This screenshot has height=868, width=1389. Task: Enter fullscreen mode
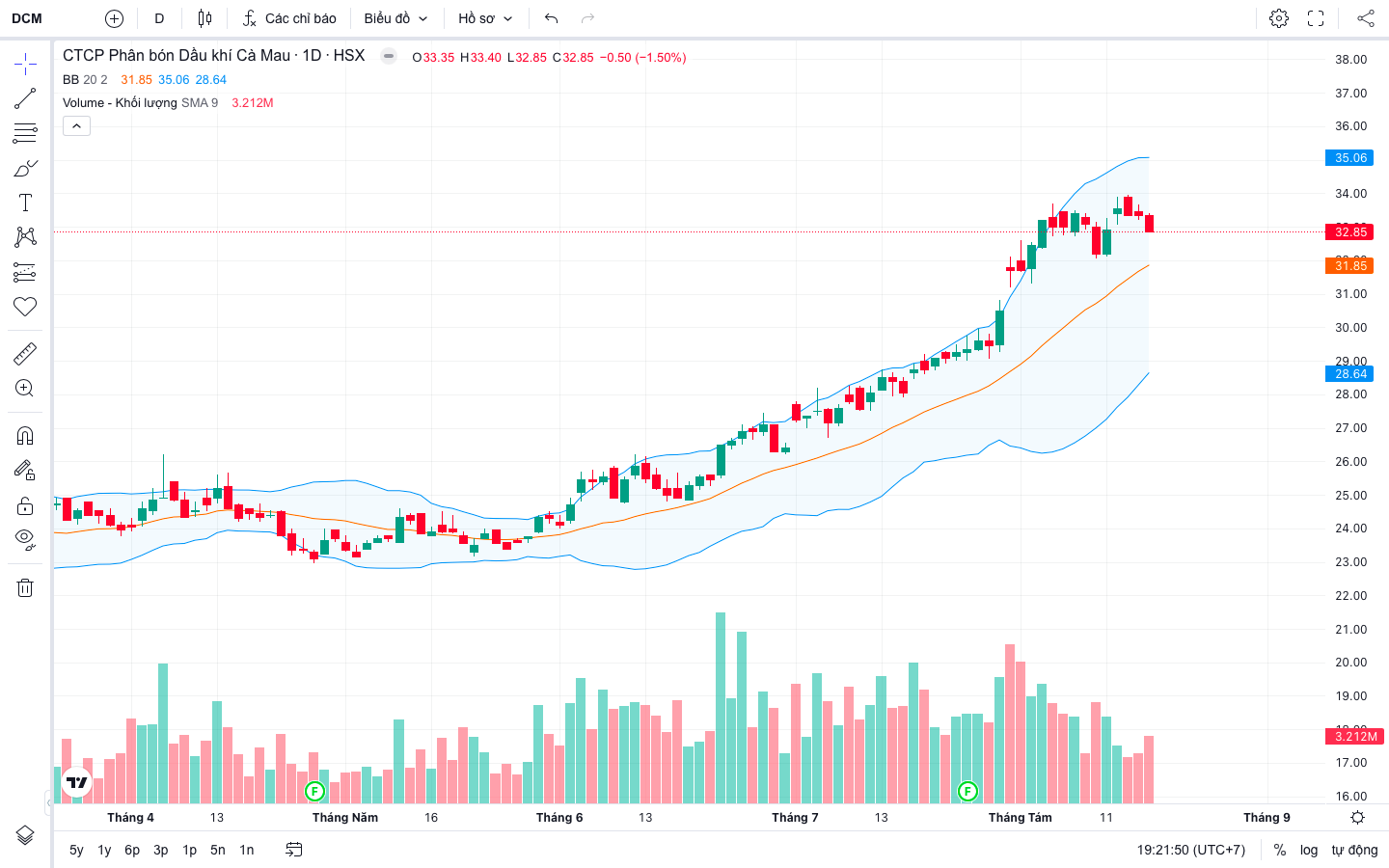coord(1316,18)
